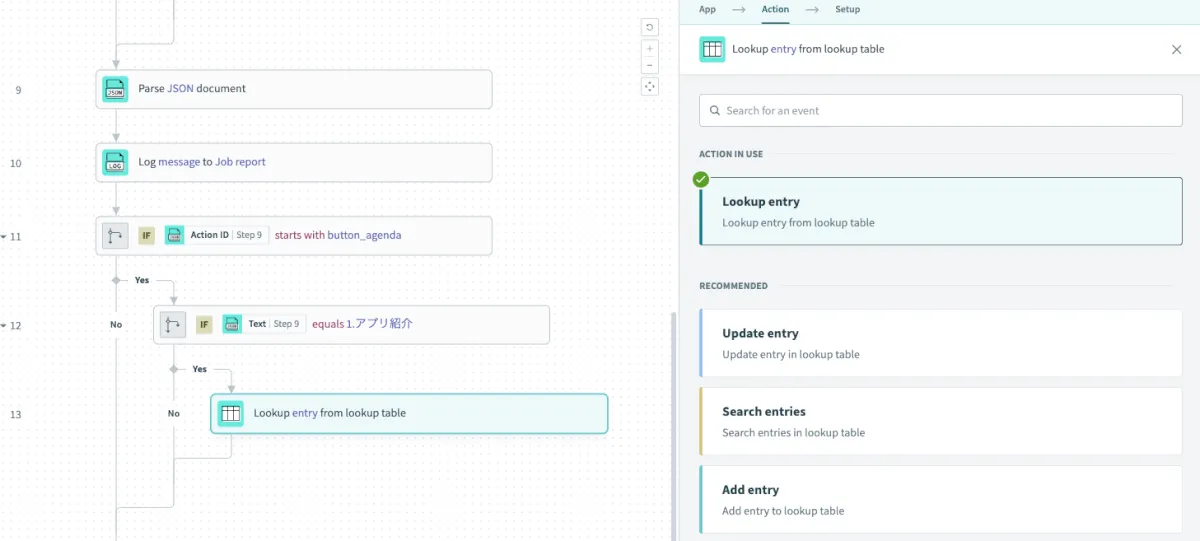Click the Log icon in step 10

pyautogui.click(x=115, y=162)
